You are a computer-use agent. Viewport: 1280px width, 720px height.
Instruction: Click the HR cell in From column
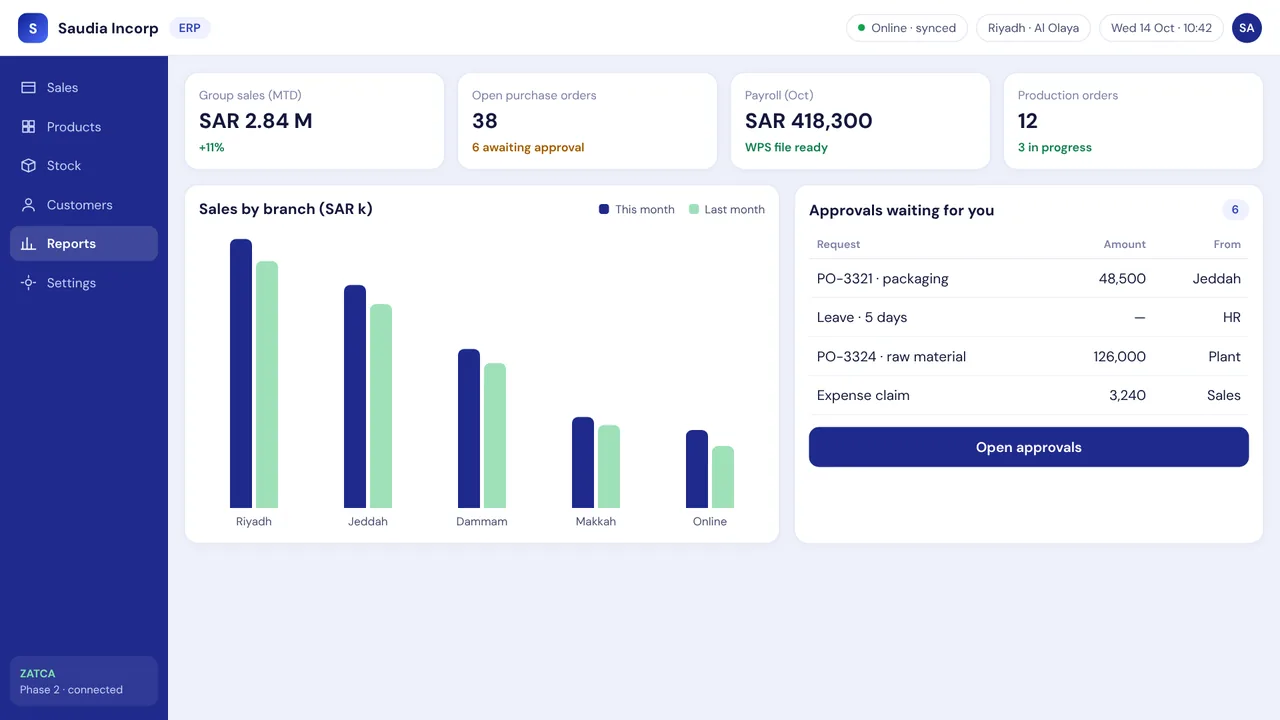(x=1232, y=318)
